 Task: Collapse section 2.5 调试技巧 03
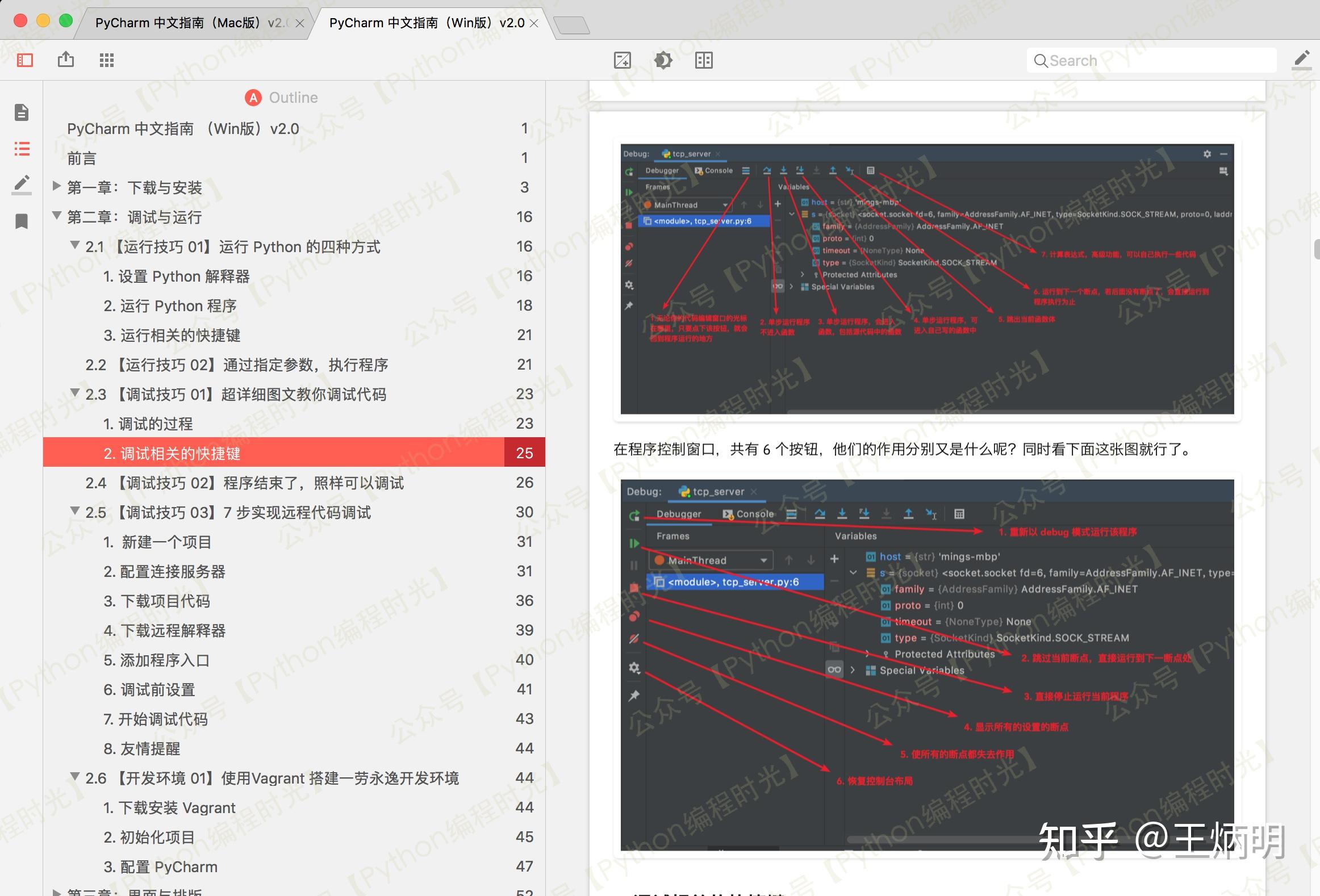point(74,512)
